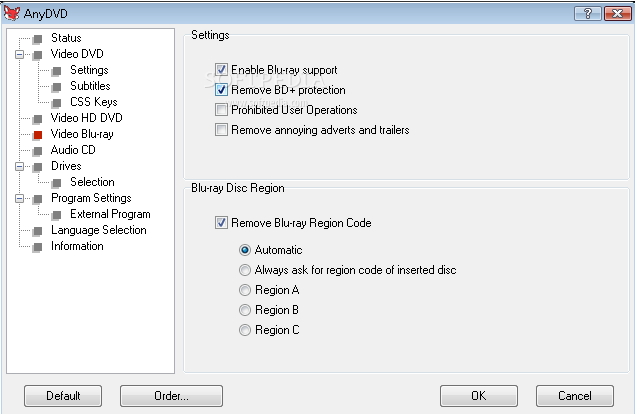The width and height of the screenshot is (635, 414).
Task: Click the Default button
Action: (x=63, y=396)
